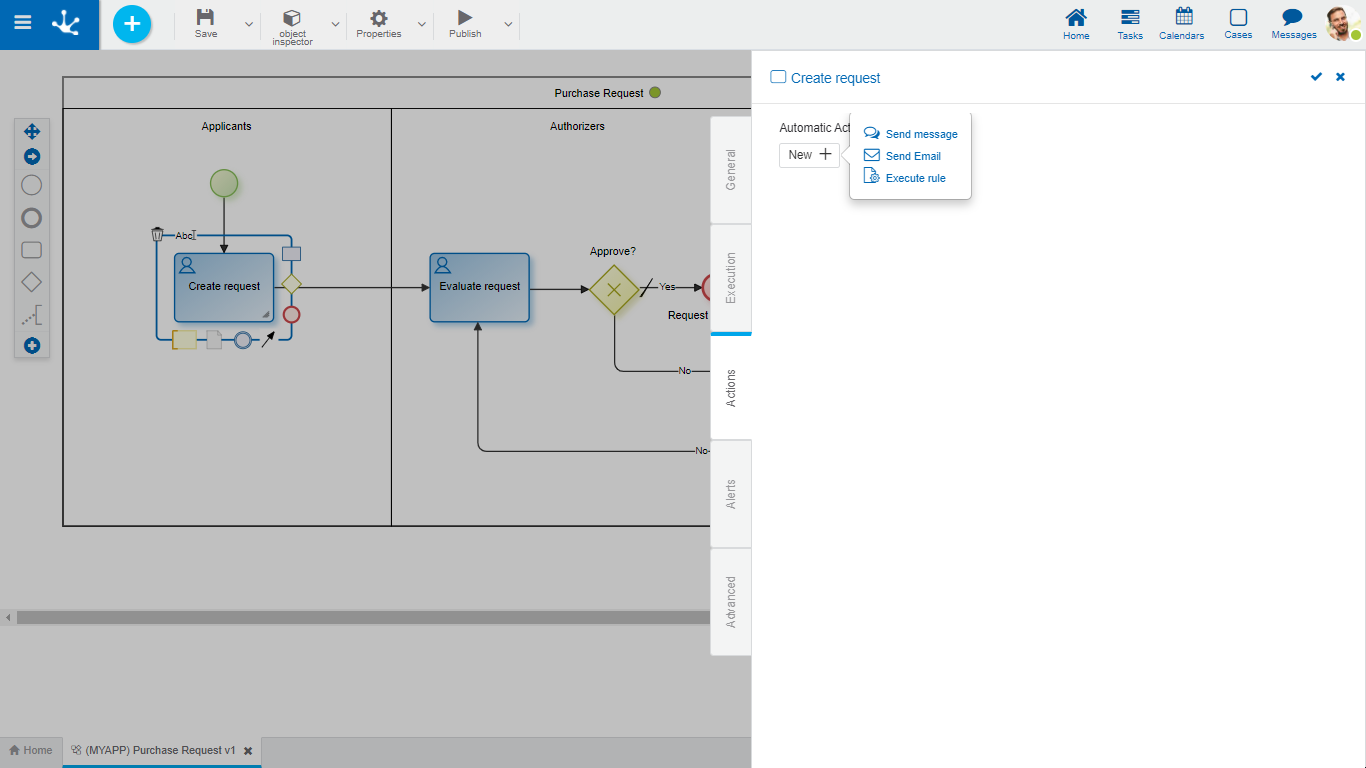Viewport: 1366px width, 768px height.
Task: Open Tasks in top navigation
Action: coord(1130,24)
